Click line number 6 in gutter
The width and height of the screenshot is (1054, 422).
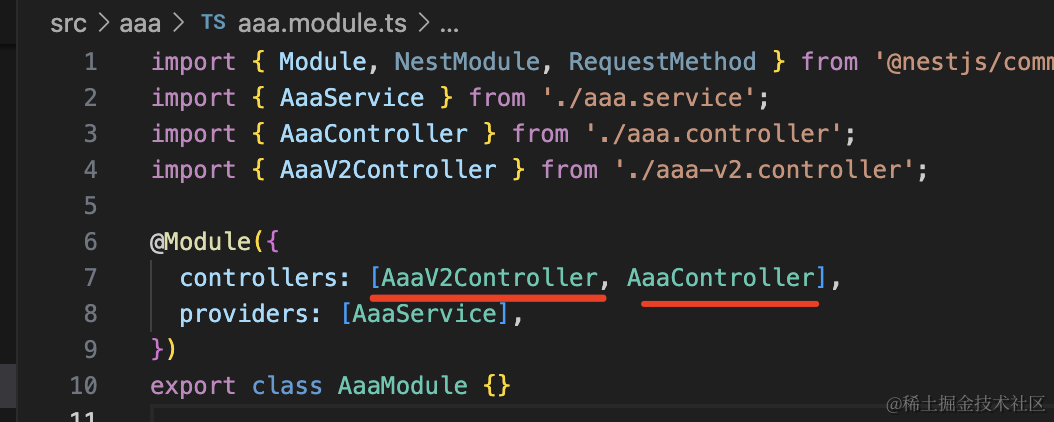click(x=90, y=242)
